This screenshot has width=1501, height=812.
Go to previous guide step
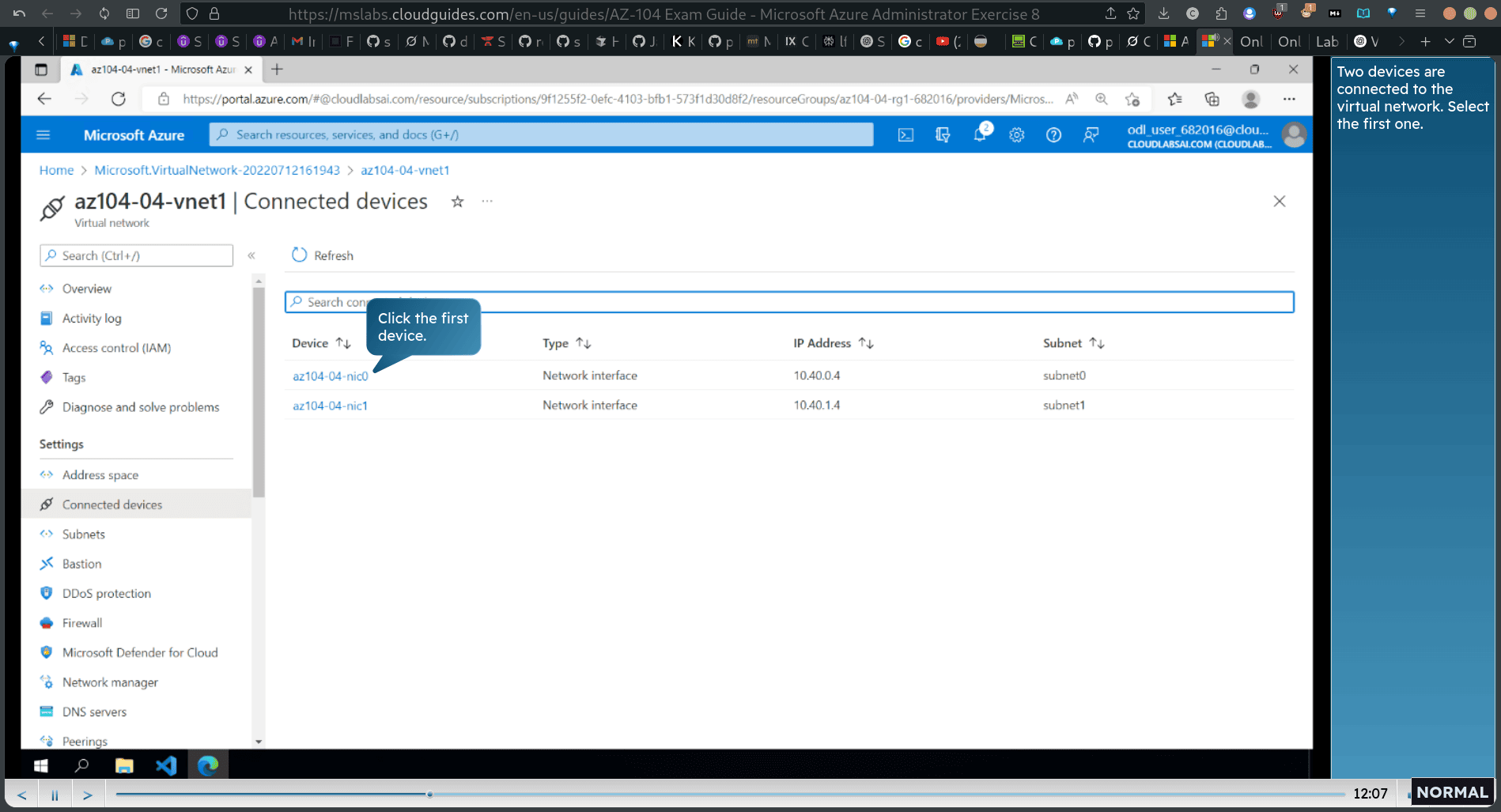pyautogui.click(x=21, y=795)
